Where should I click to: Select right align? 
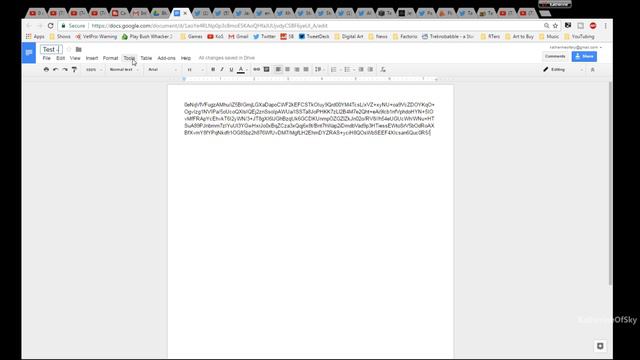pos(297,70)
